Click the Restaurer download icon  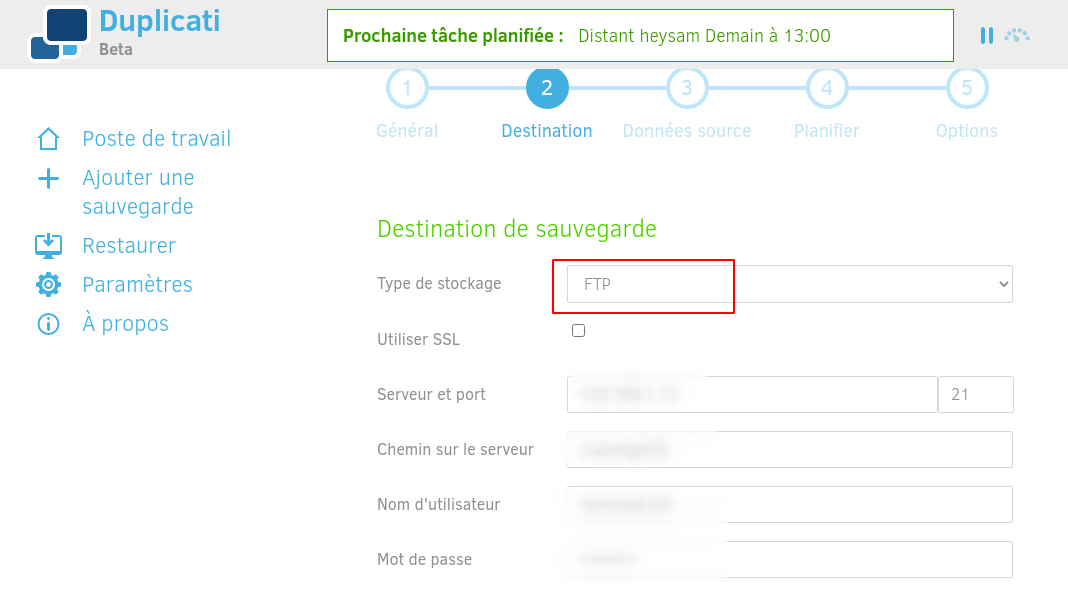(x=48, y=246)
